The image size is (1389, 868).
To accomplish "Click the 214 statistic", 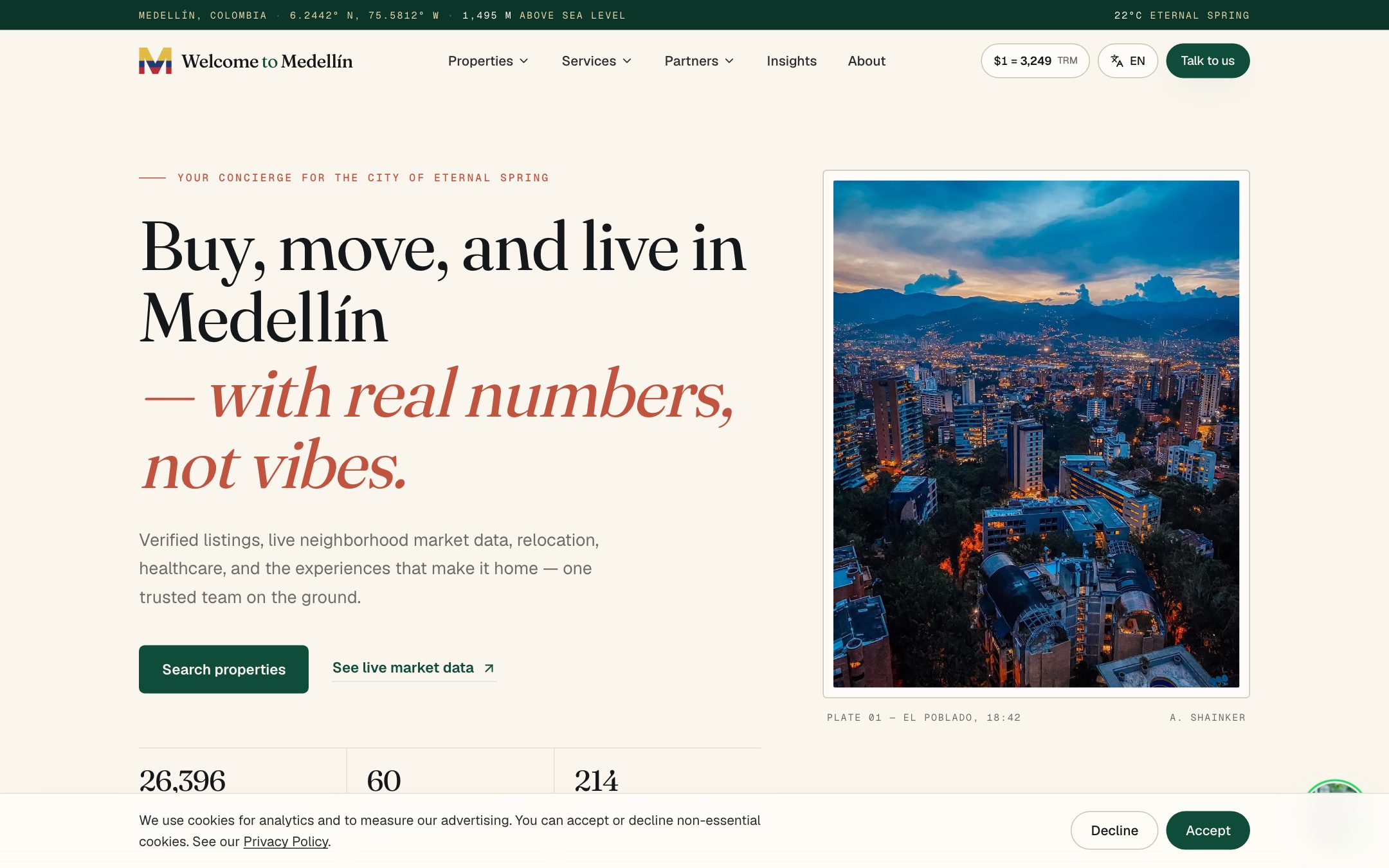I will coord(596,781).
